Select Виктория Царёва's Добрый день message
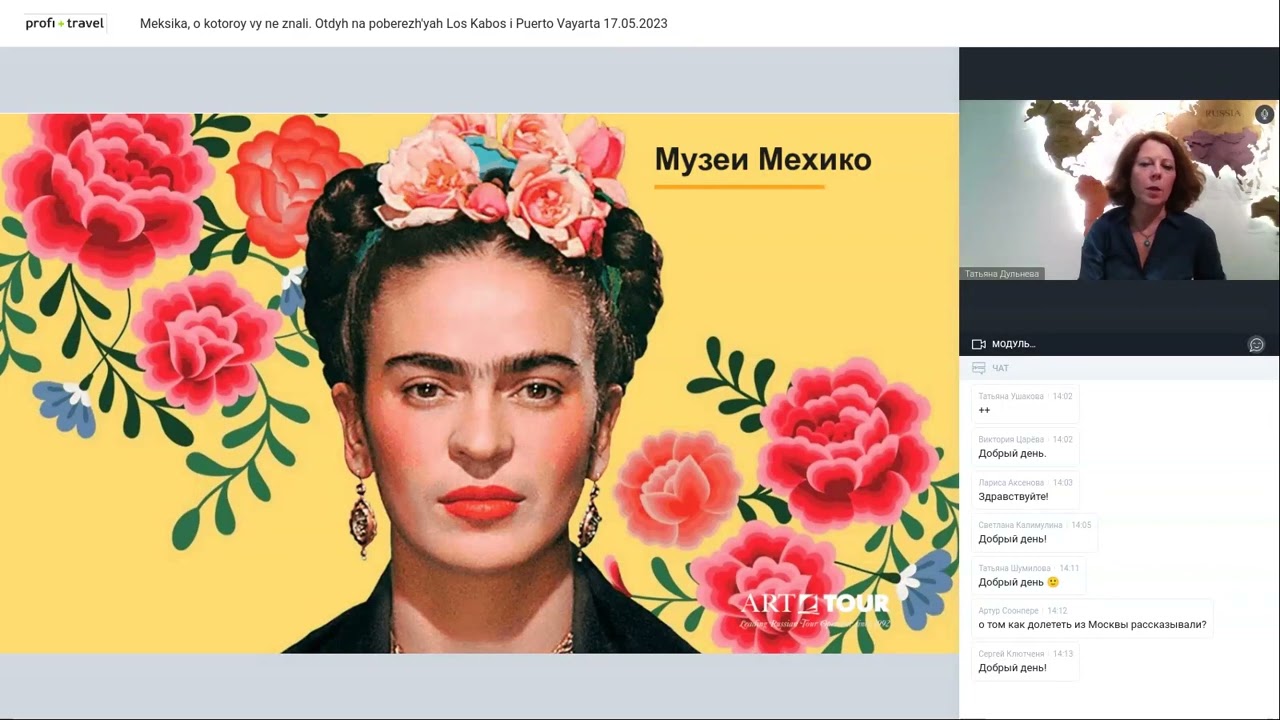Image resolution: width=1280 pixels, height=720 pixels. pos(1025,446)
